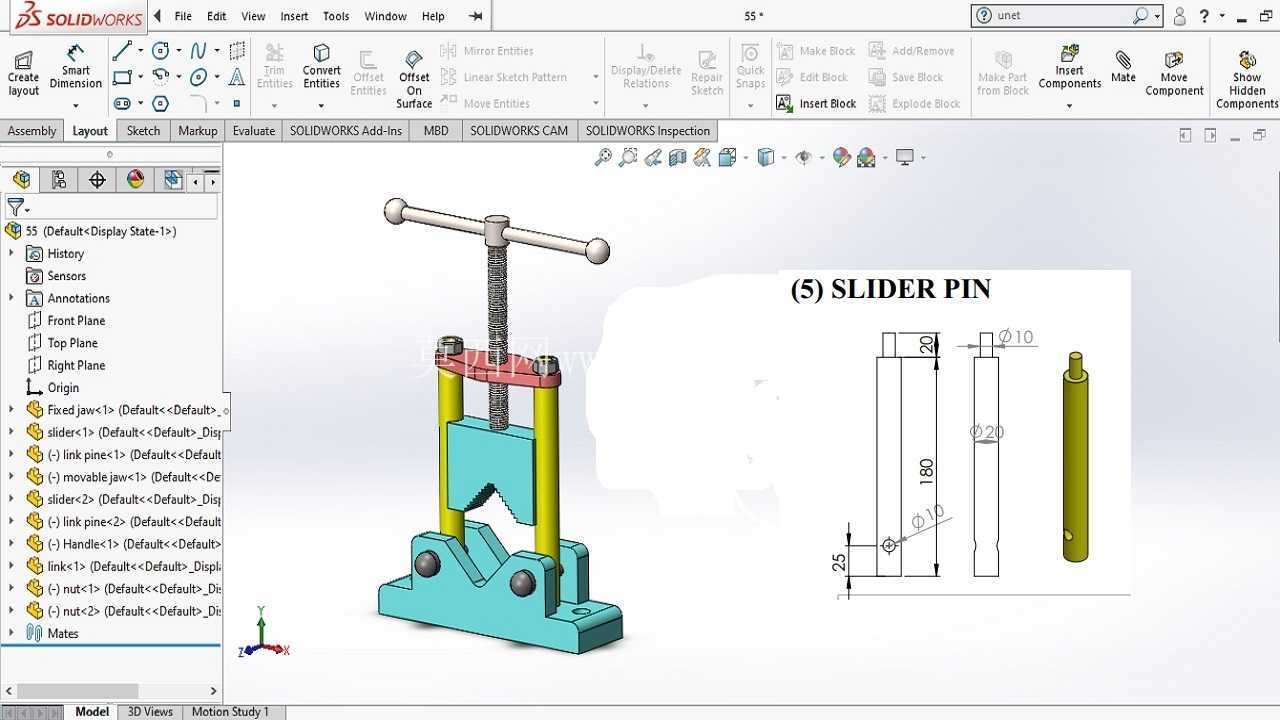Screen dimensions: 1280x720
Task: Click the Mate tool
Action: [x=1123, y=67]
